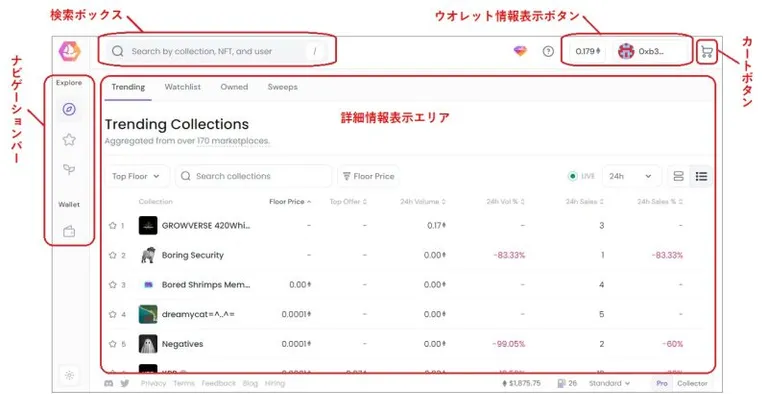Open the Top Floor dropdown
768x394 pixels.
137,176
